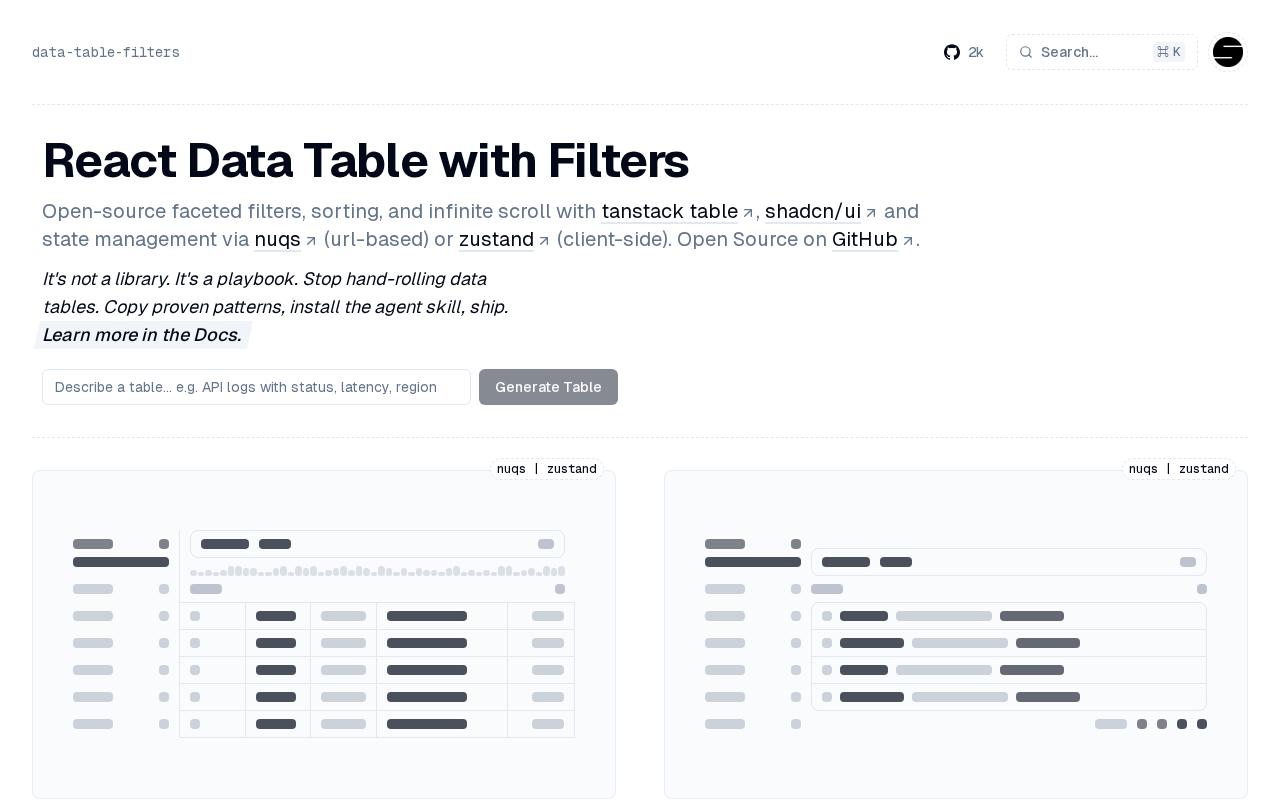
Task: Select nuqs on the left table card
Action: coord(511,469)
